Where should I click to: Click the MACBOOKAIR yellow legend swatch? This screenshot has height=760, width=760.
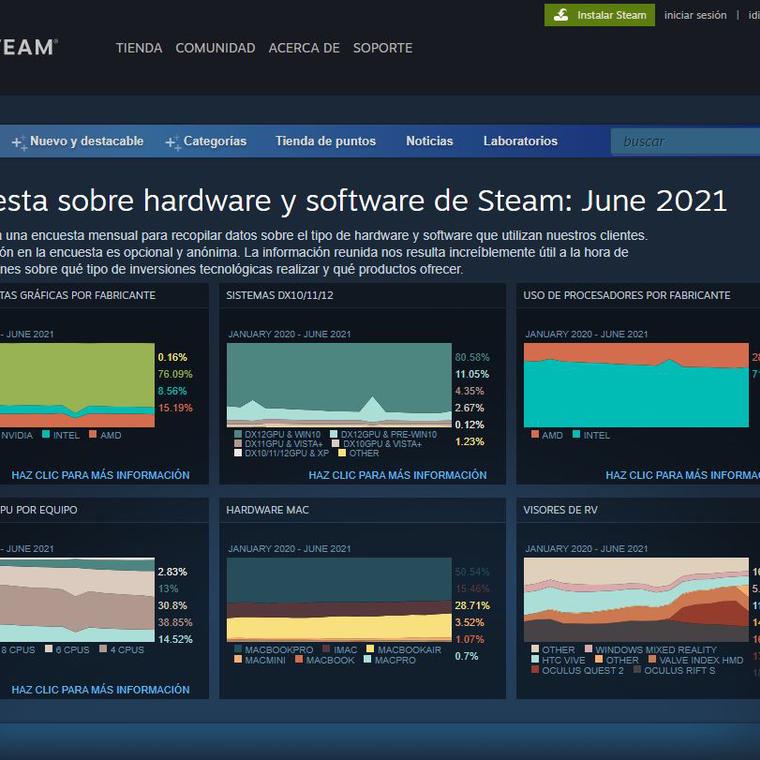[370, 650]
